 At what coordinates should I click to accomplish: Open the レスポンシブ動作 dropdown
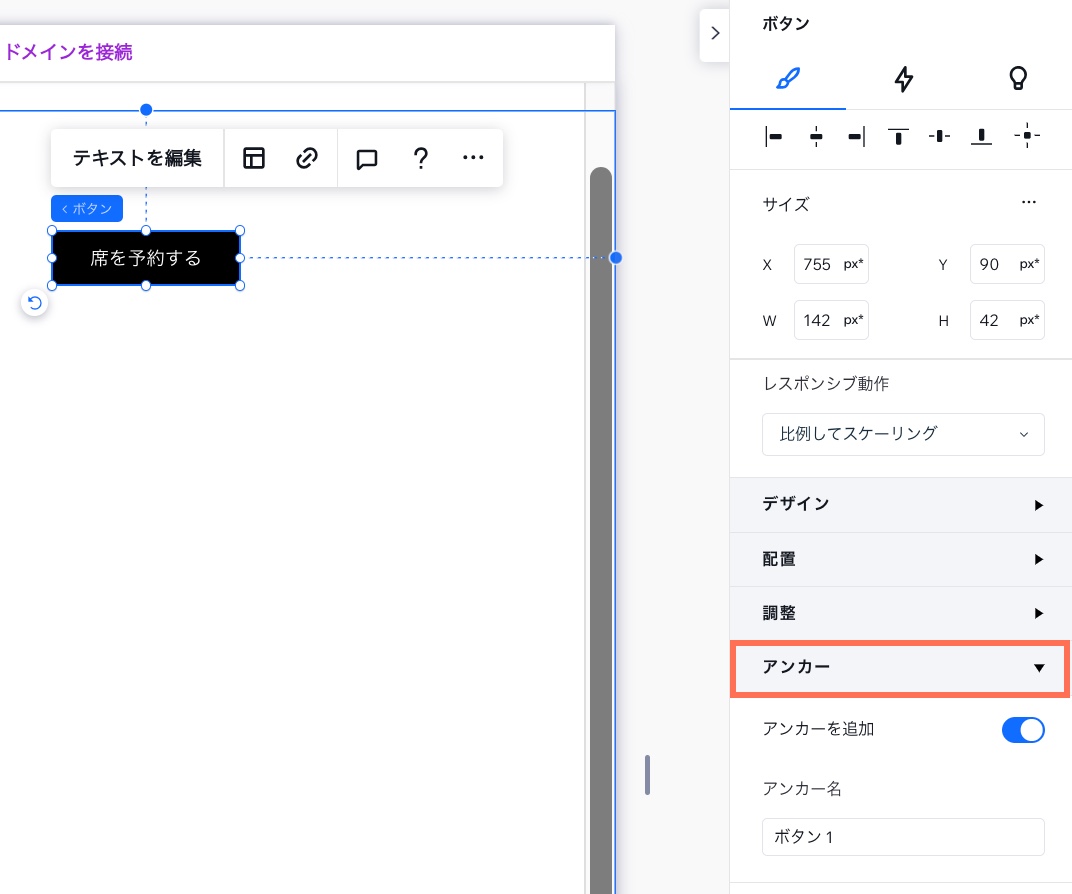click(903, 434)
